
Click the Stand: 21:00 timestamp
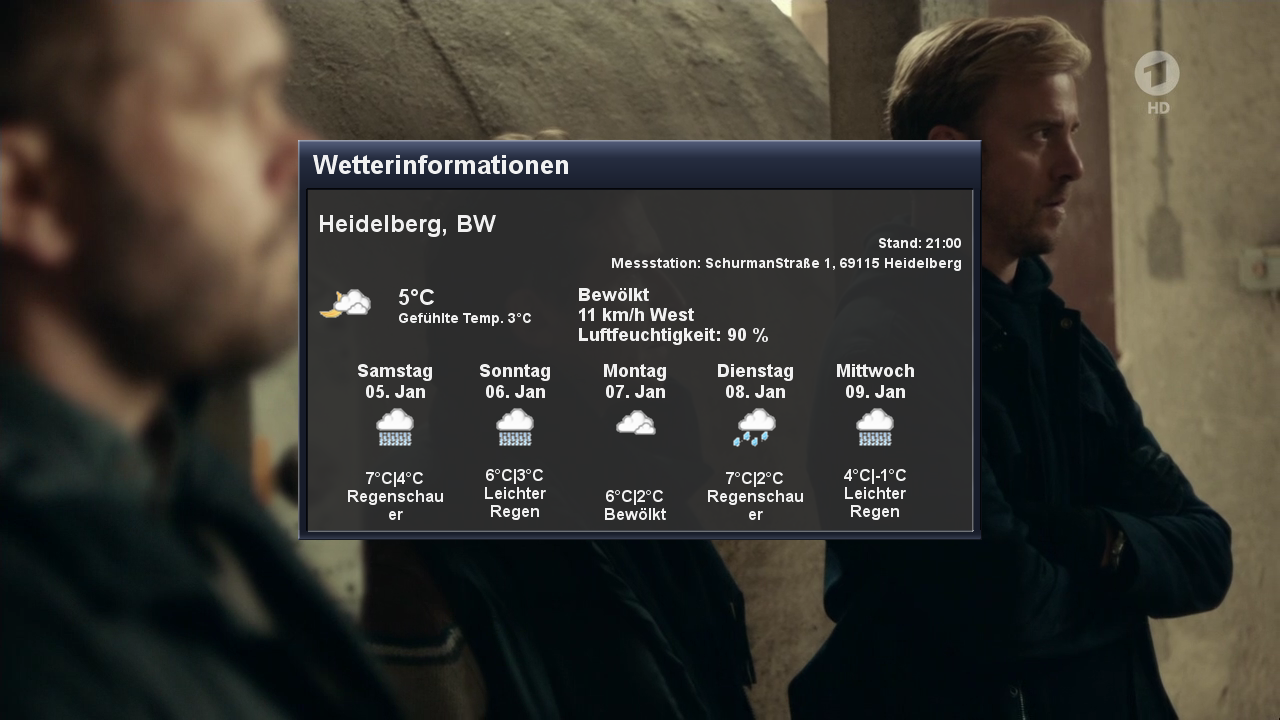pos(919,243)
